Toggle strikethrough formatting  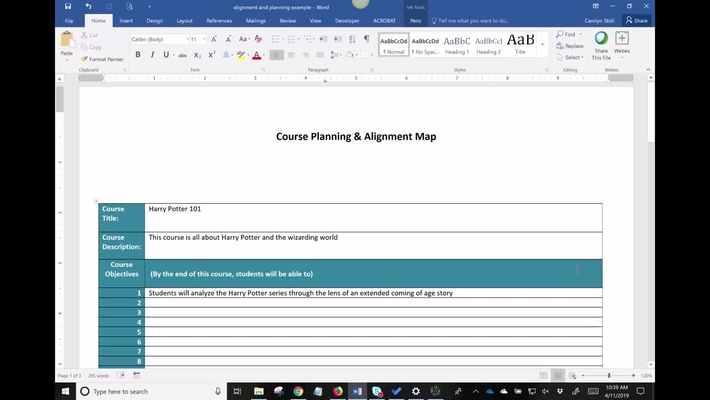coord(182,55)
